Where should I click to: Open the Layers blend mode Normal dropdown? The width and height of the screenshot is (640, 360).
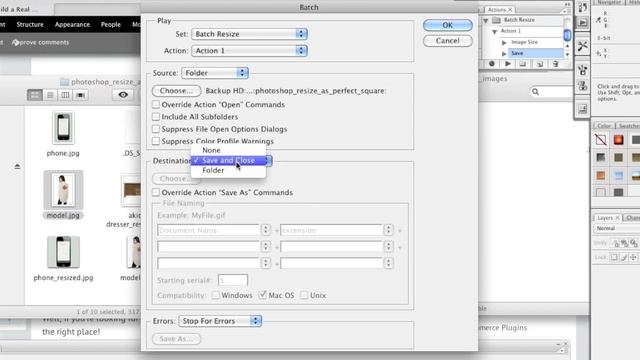coord(616,229)
